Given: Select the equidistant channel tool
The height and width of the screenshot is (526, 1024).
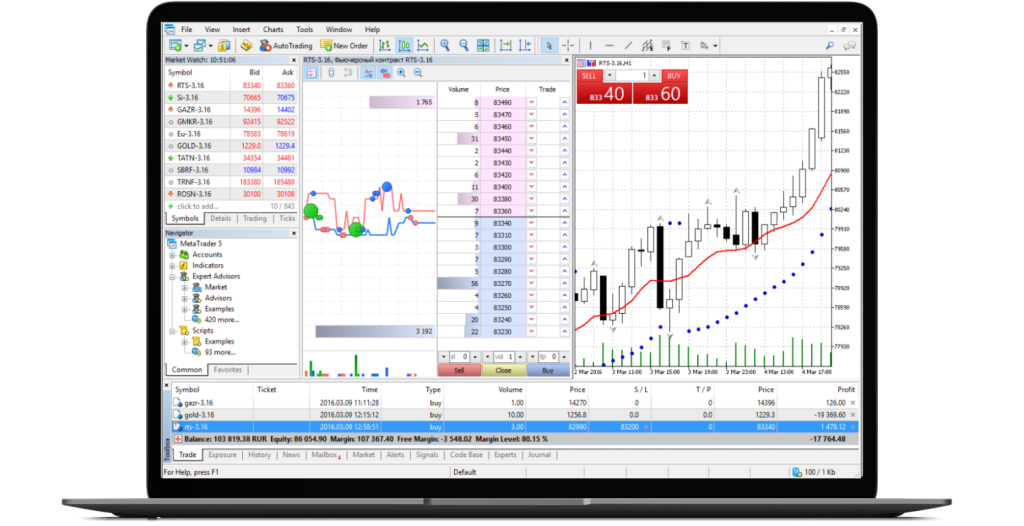Looking at the screenshot, I should (x=647, y=45).
